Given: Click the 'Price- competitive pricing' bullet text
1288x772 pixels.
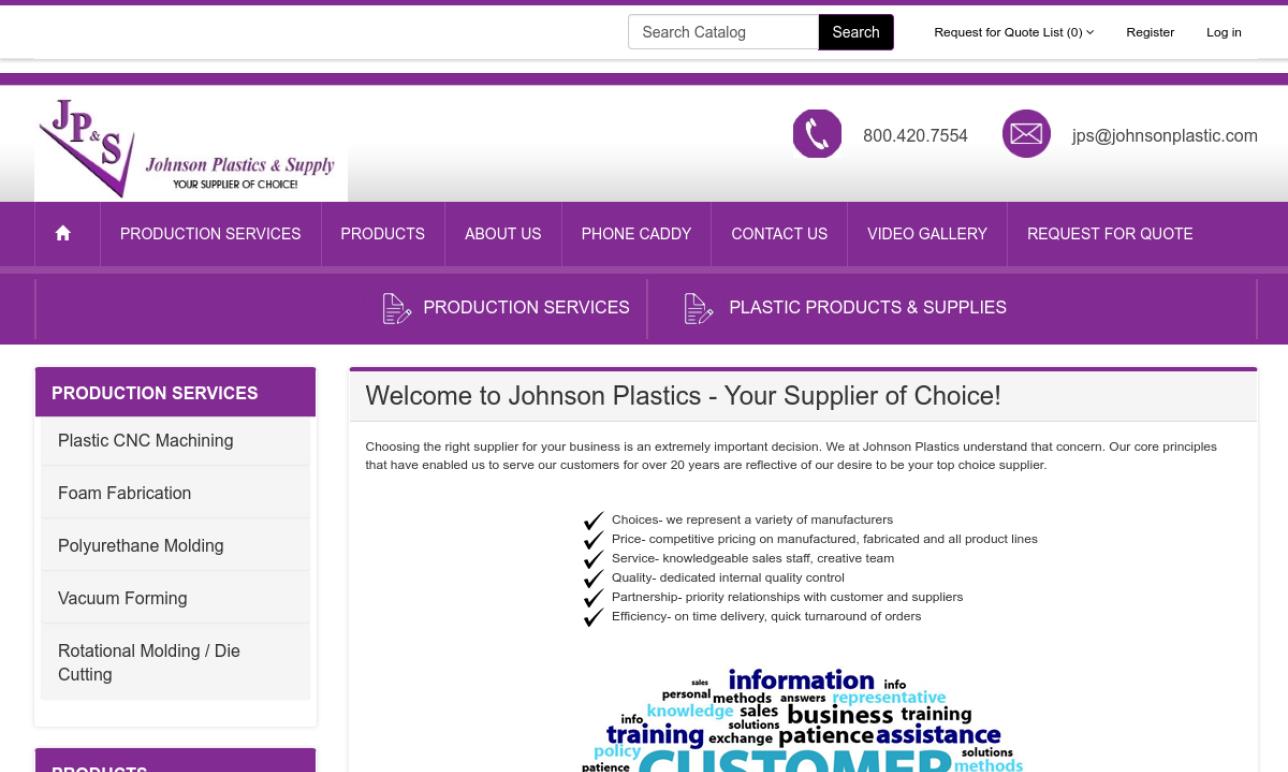Looking at the screenshot, I should pos(824,539).
